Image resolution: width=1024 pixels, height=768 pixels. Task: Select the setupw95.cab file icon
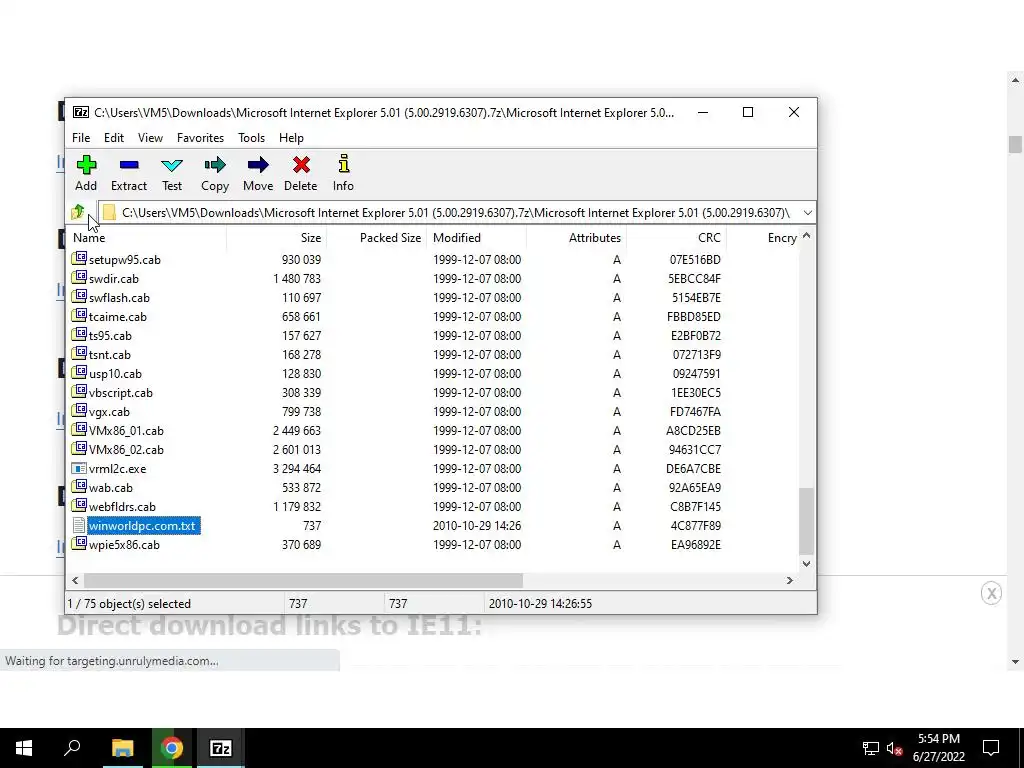tap(79, 259)
